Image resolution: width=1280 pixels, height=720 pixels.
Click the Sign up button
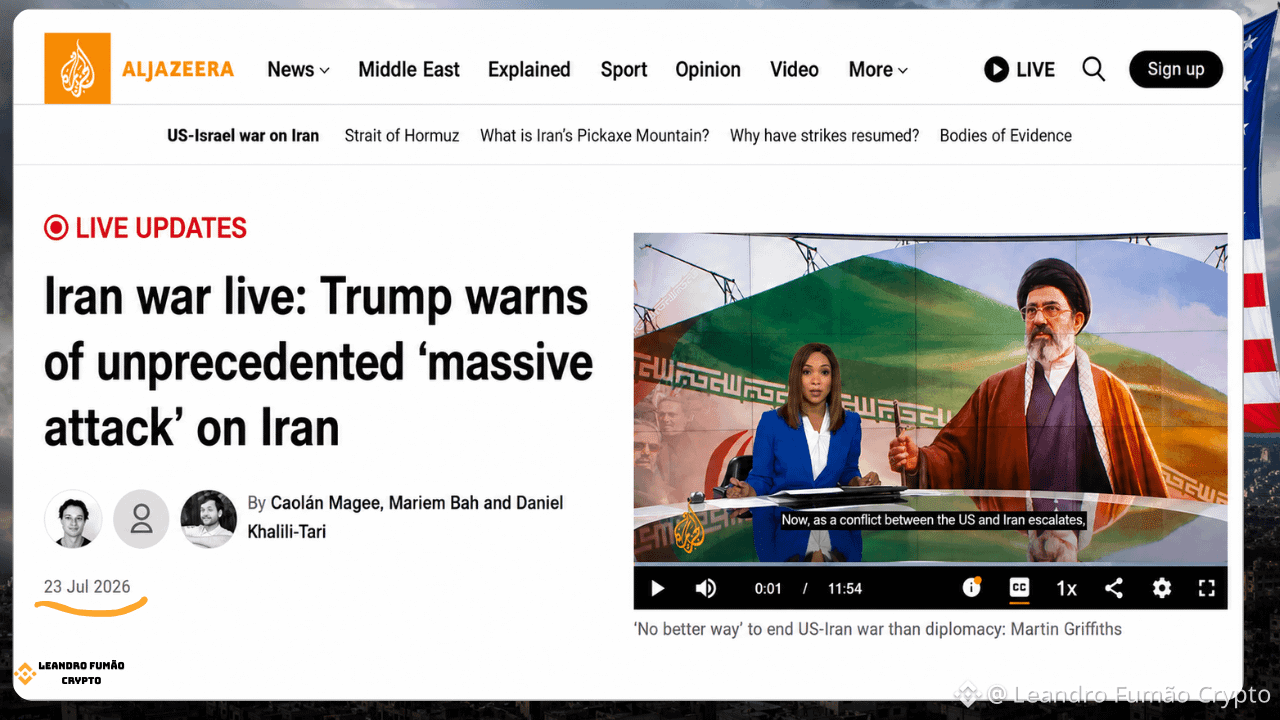pyautogui.click(x=1176, y=69)
